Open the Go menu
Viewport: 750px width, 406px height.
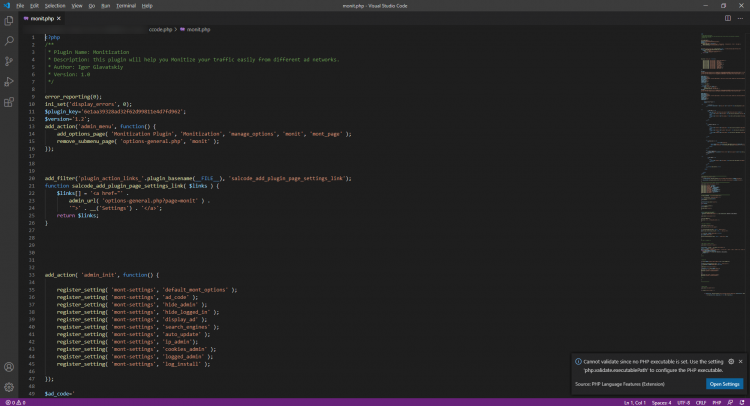point(92,6)
